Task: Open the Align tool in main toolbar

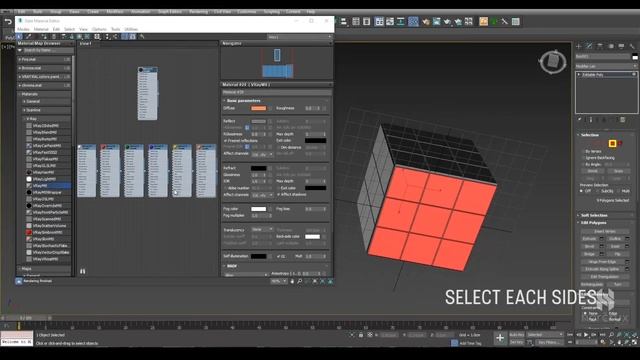Action: click(x=344, y=22)
